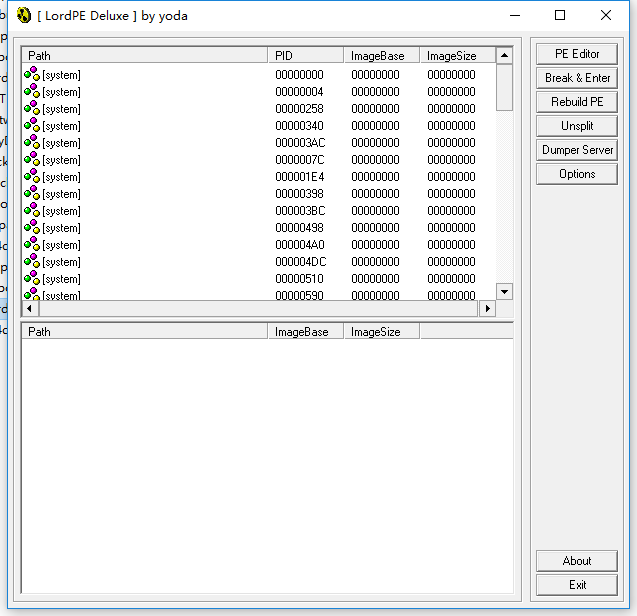
Task: Click ImageSize cell of PID 00000510 row
Action: 451,279
